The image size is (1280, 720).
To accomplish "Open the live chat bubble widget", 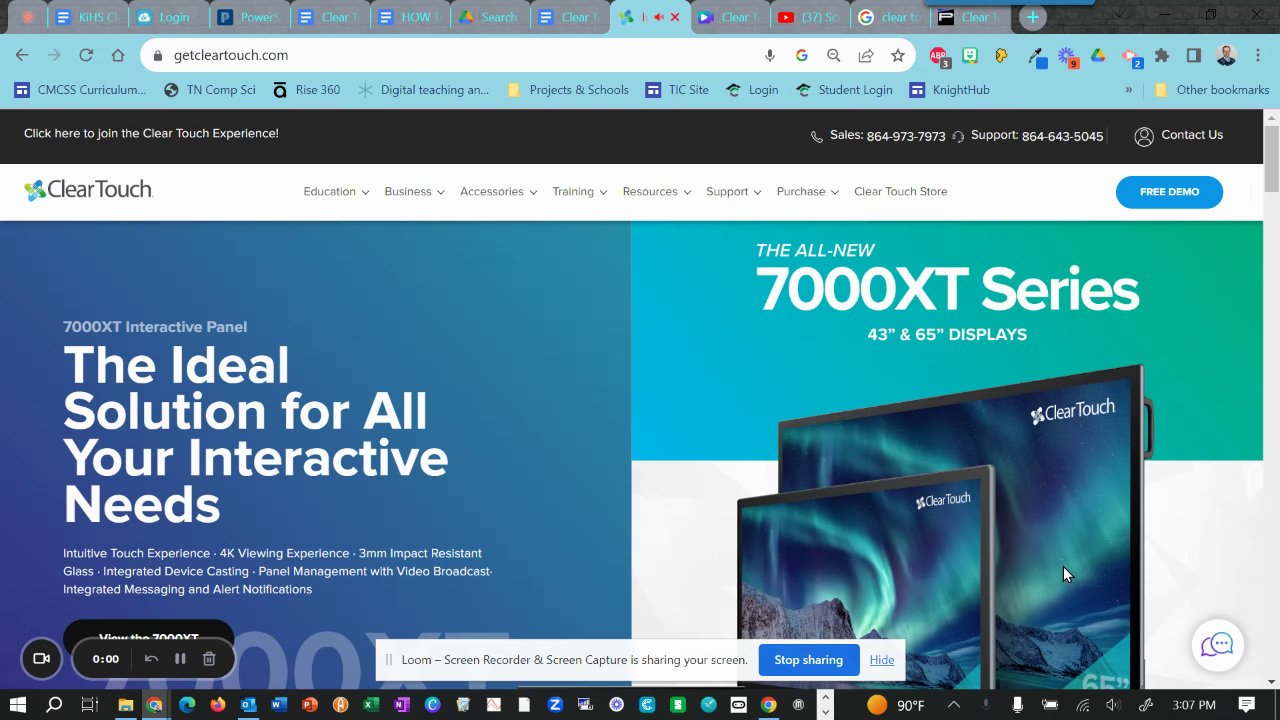I will pyautogui.click(x=1217, y=645).
